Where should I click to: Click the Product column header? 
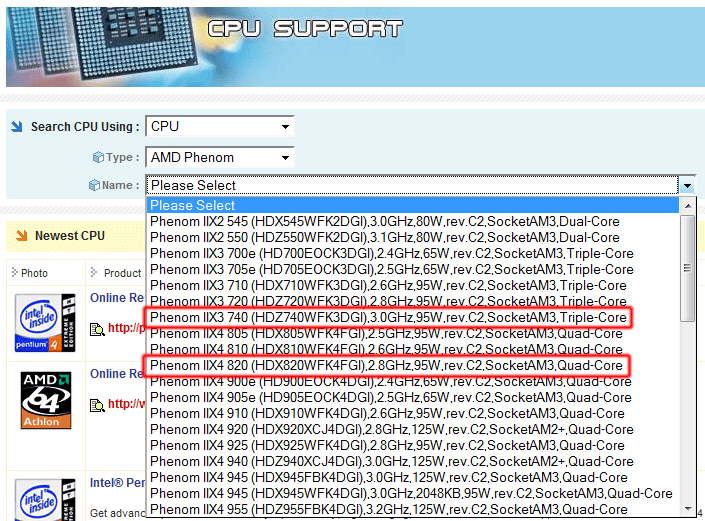122,273
